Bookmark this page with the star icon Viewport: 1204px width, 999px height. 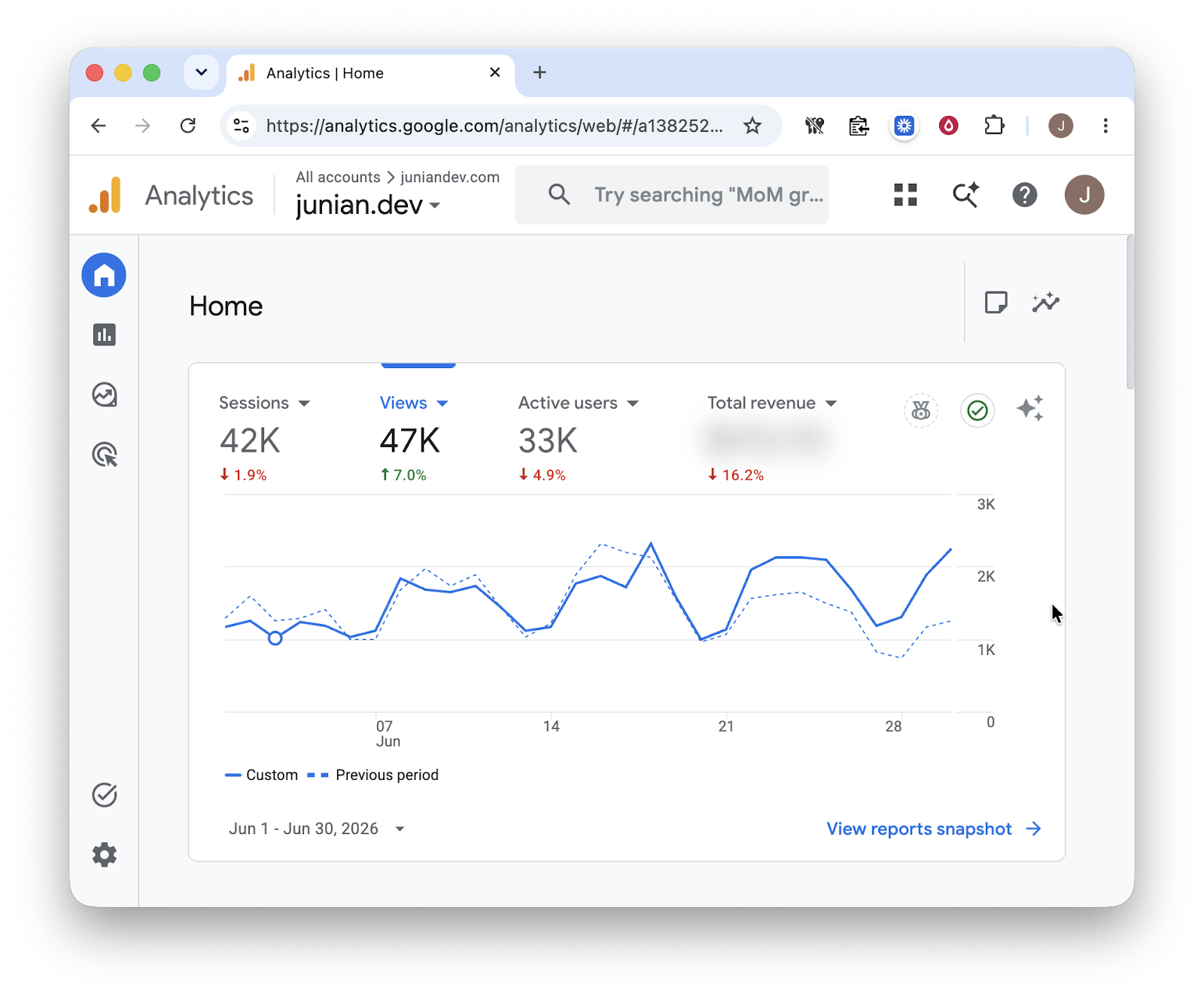pos(752,126)
